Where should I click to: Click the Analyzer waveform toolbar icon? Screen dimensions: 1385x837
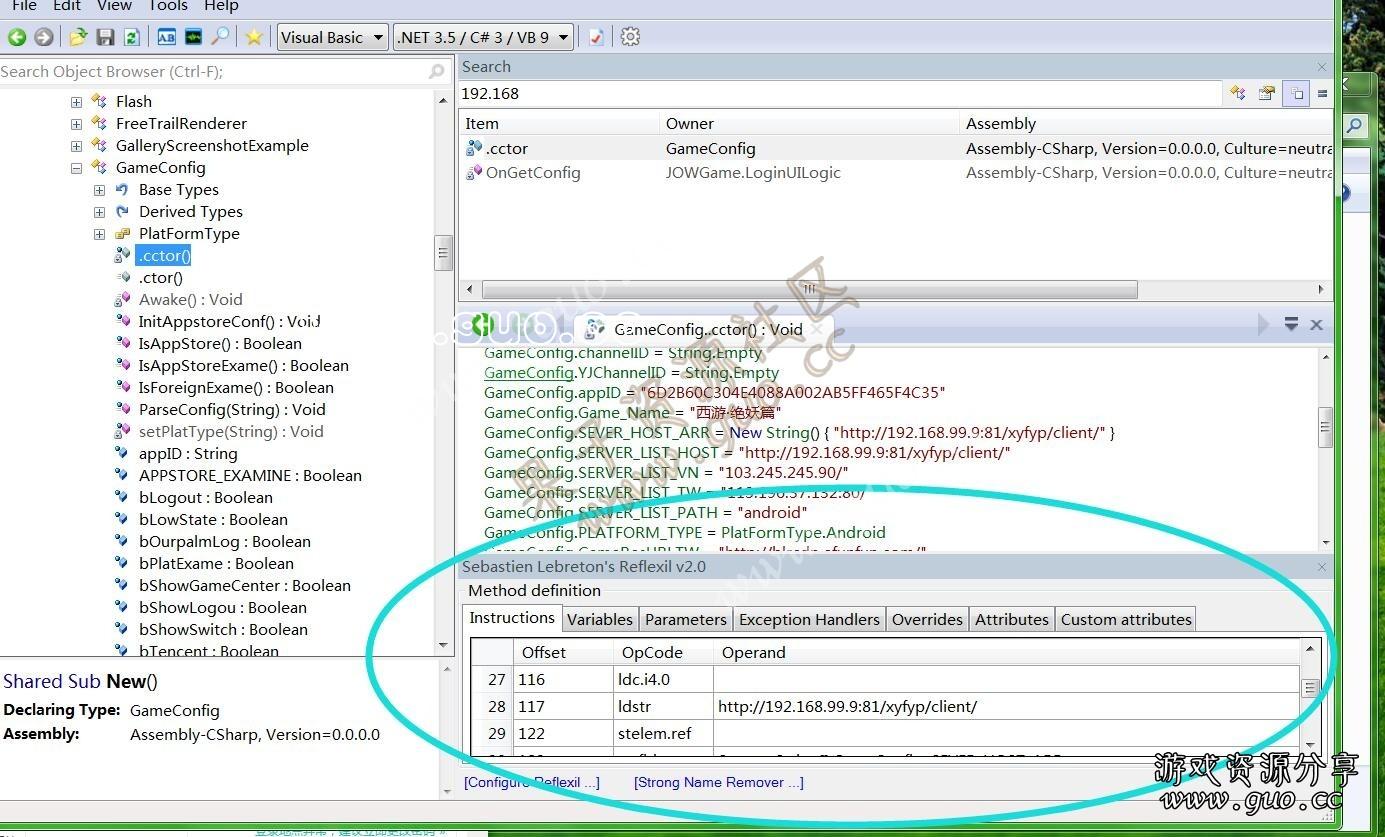click(193, 37)
